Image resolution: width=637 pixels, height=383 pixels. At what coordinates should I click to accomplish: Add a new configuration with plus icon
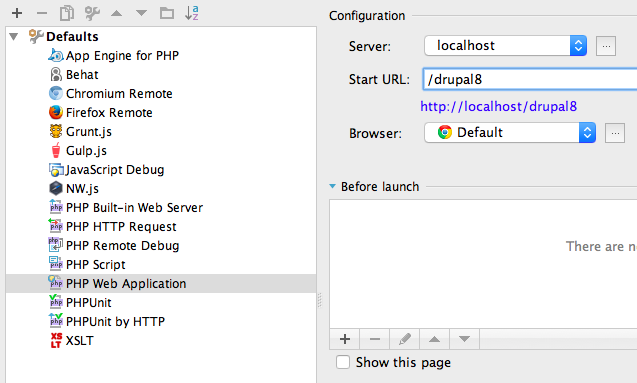click(x=17, y=13)
